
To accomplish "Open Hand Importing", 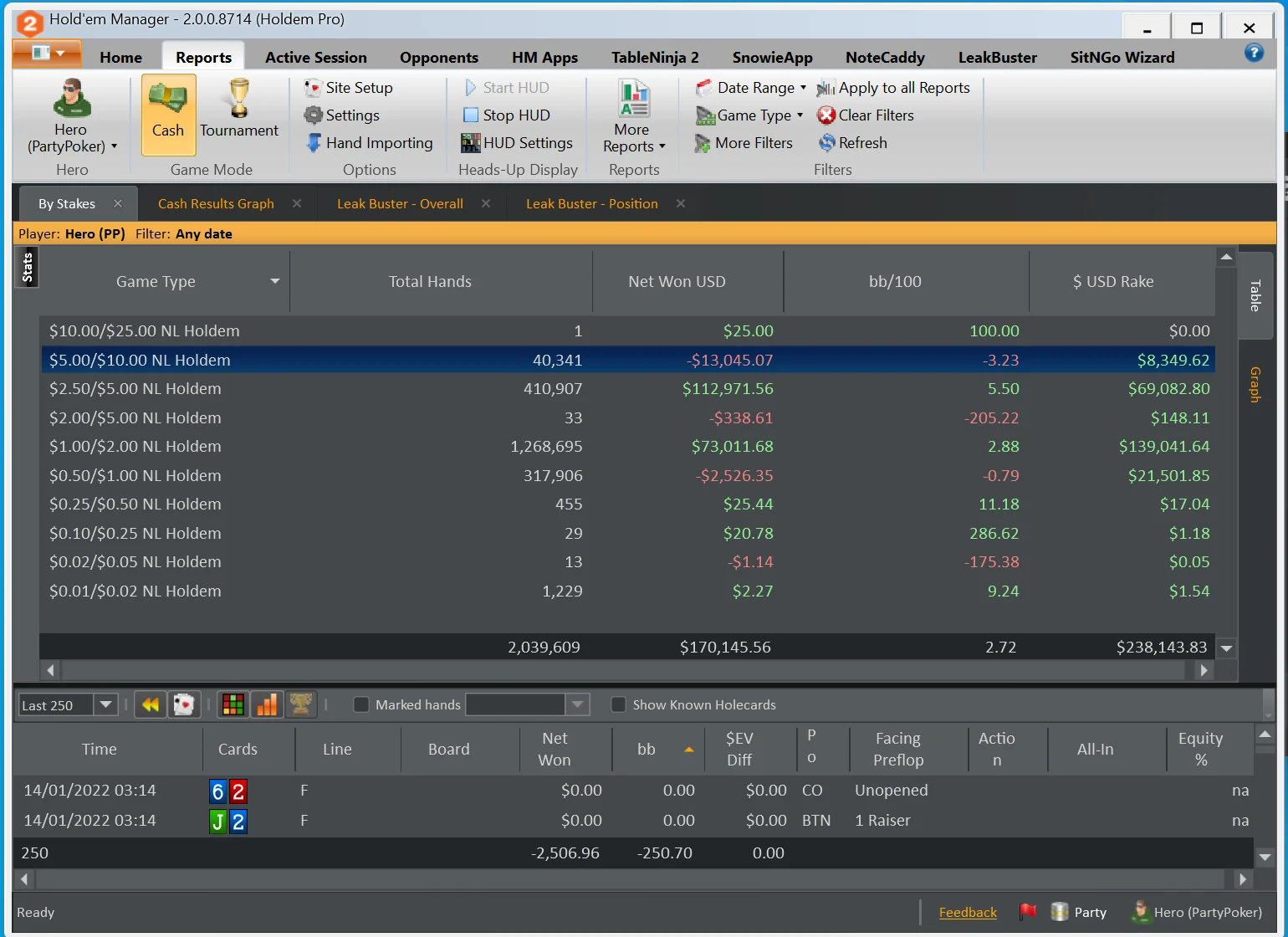I will [x=369, y=143].
